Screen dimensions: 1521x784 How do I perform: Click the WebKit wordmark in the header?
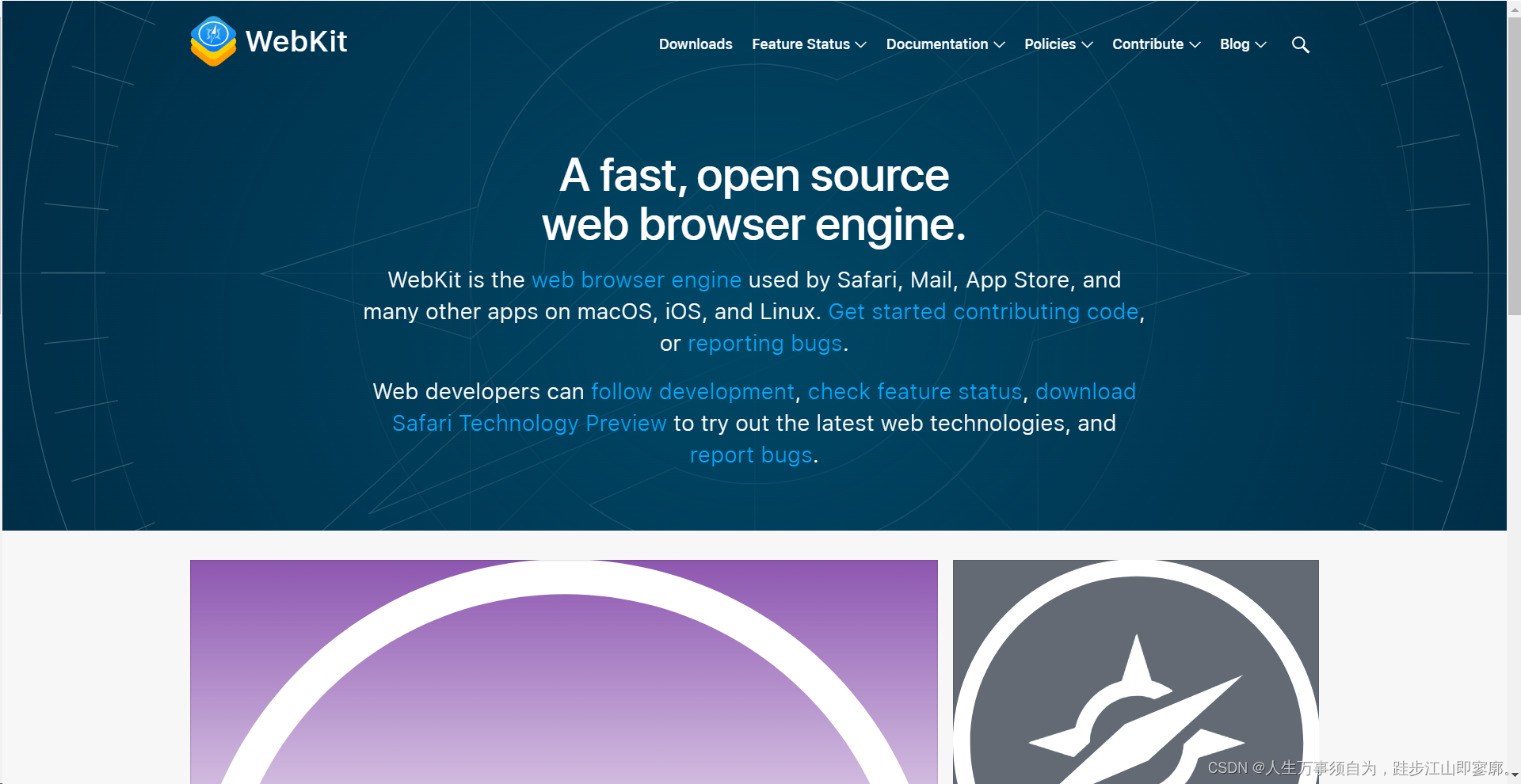click(296, 42)
